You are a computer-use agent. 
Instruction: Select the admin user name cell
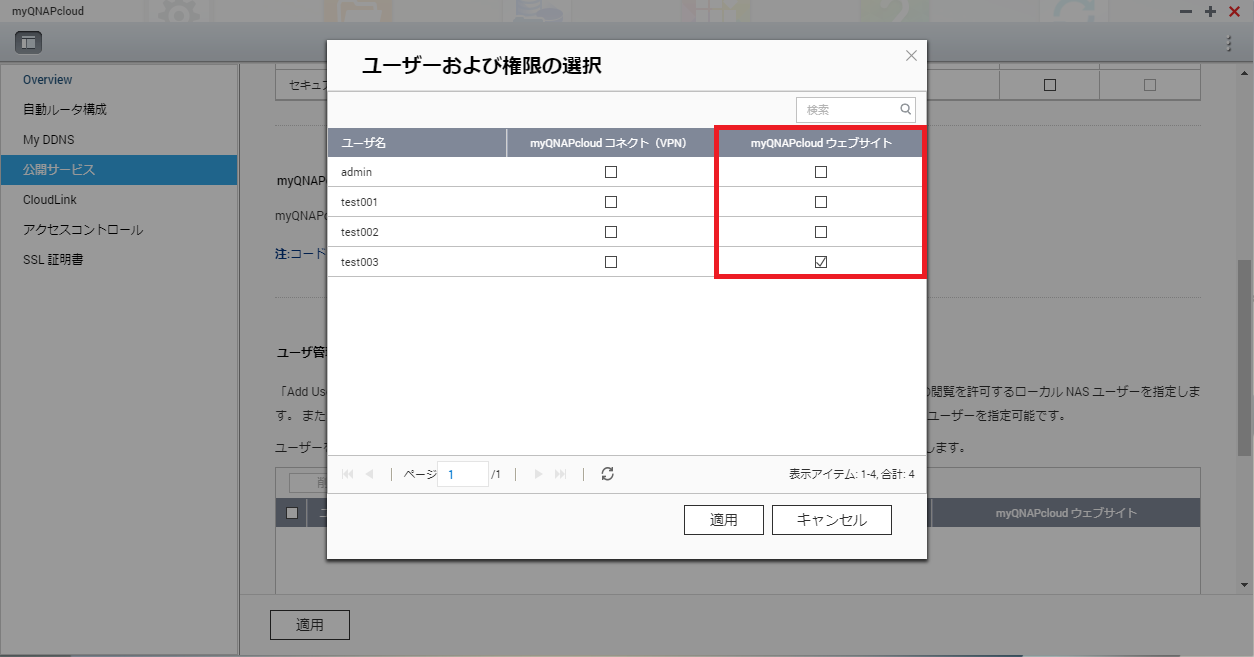click(x=417, y=172)
